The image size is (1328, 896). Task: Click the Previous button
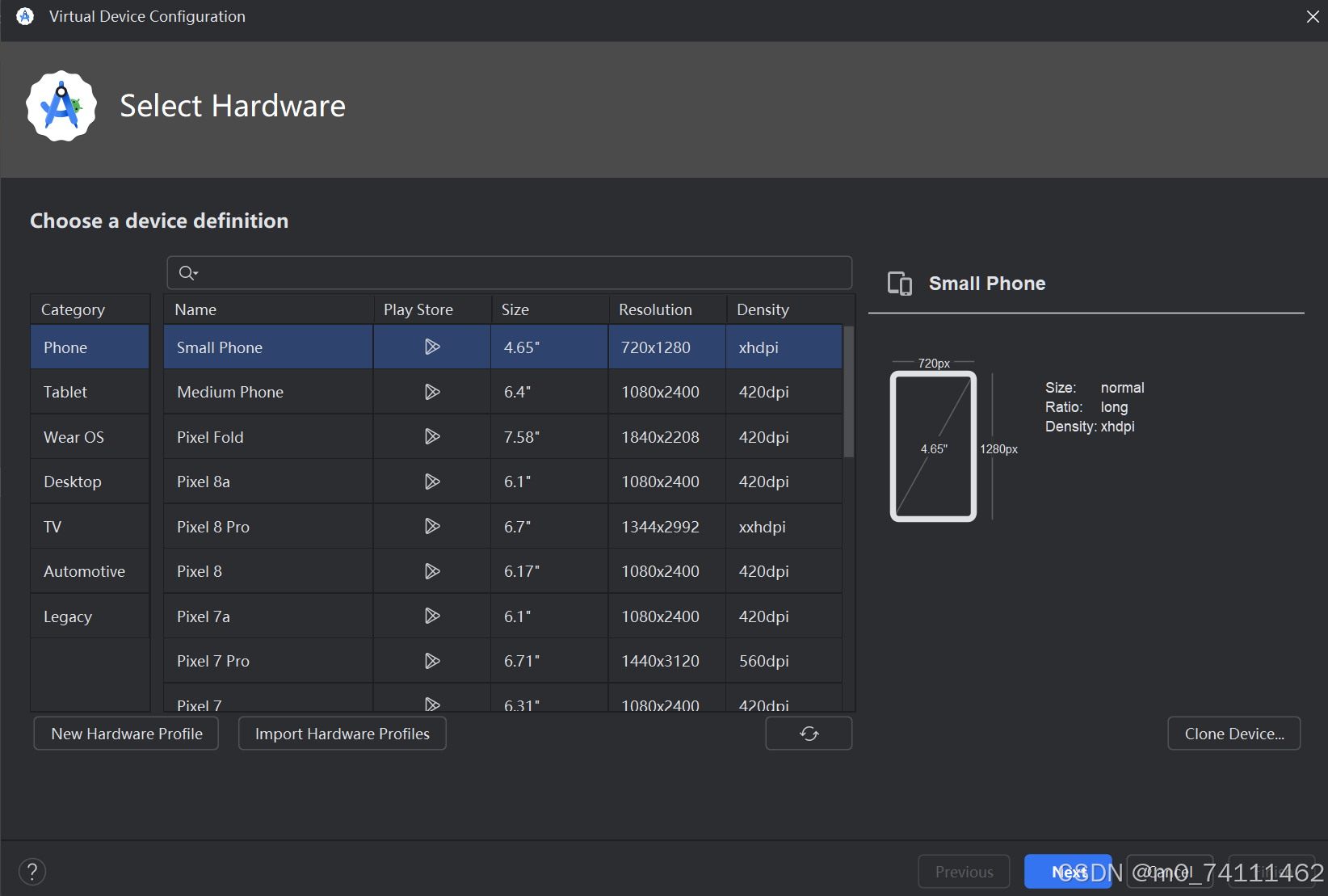964,872
